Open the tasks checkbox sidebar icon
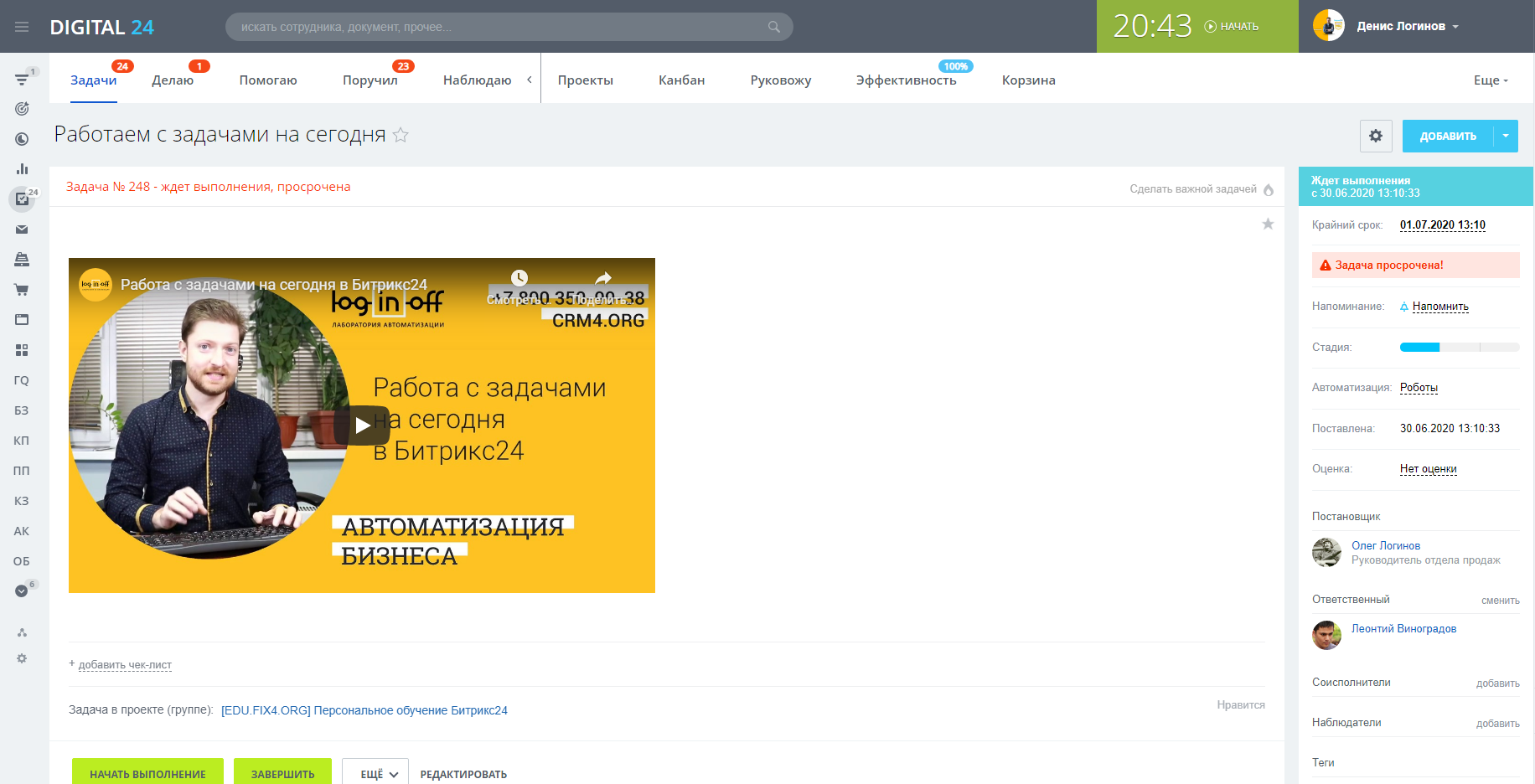This screenshot has width=1535, height=784. pos(22,199)
